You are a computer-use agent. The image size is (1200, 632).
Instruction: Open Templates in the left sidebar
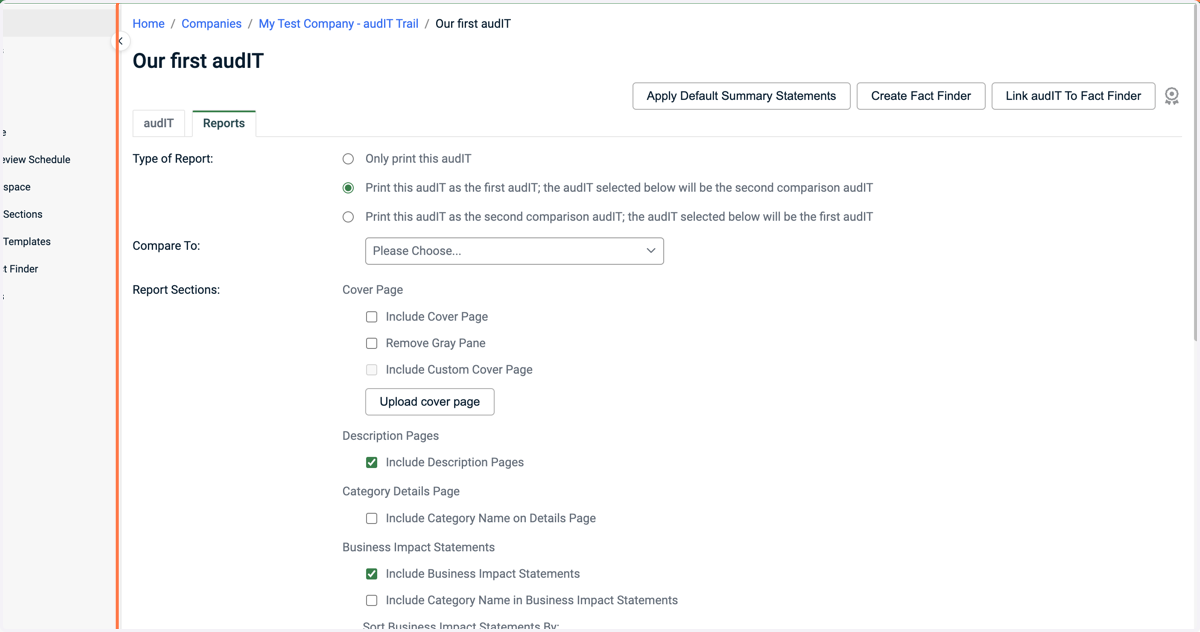[27, 242]
